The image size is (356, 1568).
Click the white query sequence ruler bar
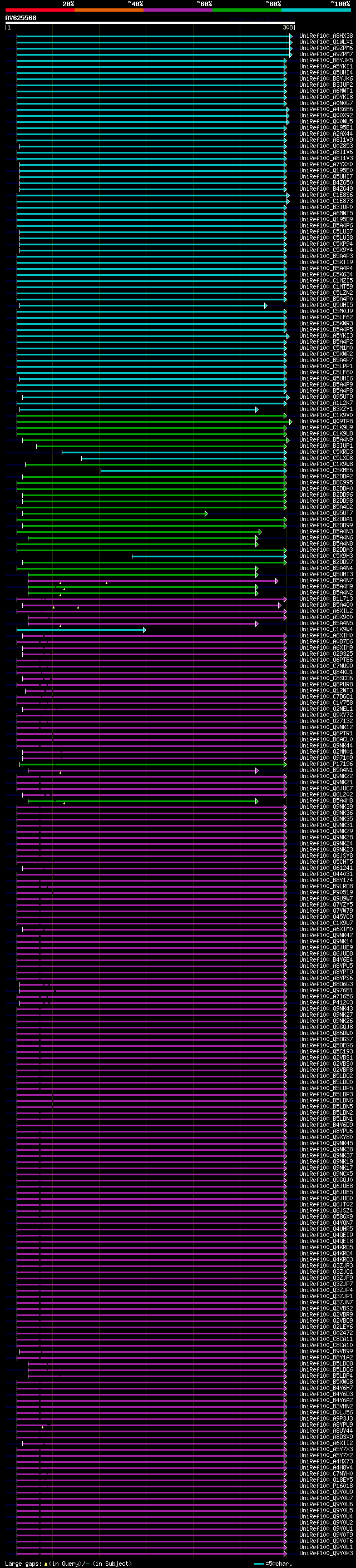(150, 23)
